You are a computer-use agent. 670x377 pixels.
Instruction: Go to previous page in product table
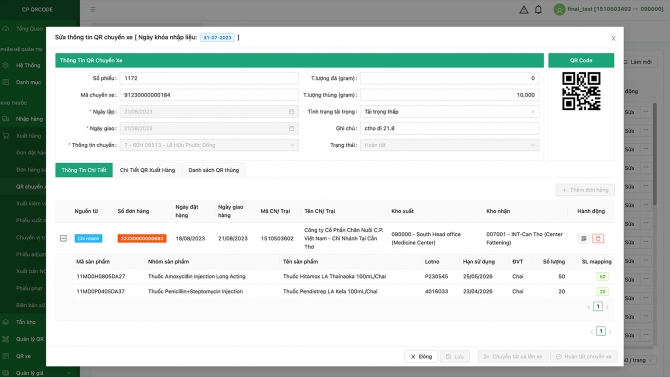[589, 307]
